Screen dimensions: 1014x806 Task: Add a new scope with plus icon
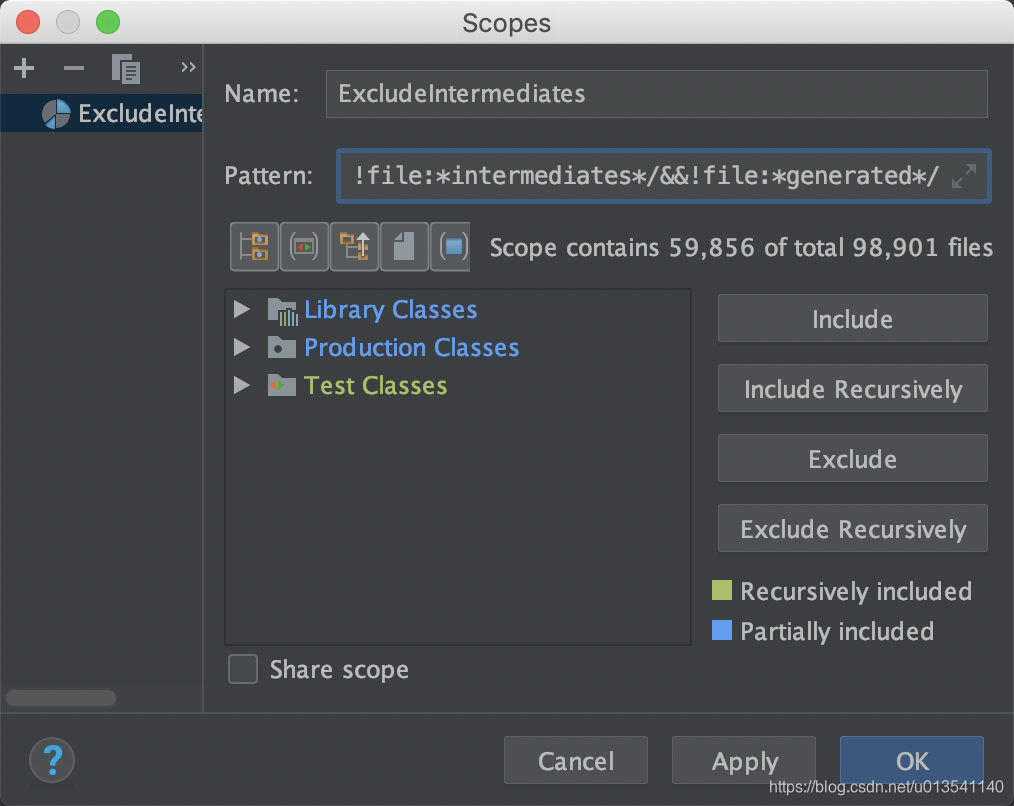[24, 69]
